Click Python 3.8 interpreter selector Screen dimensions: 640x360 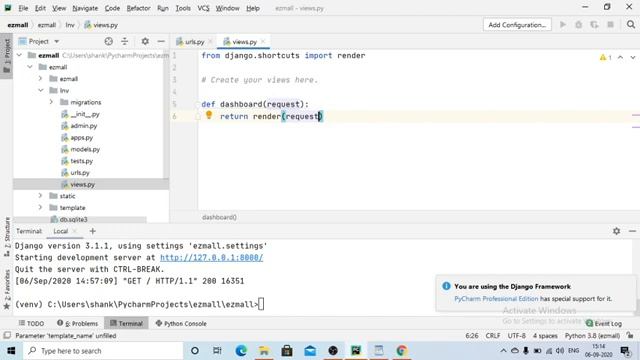[592, 336]
